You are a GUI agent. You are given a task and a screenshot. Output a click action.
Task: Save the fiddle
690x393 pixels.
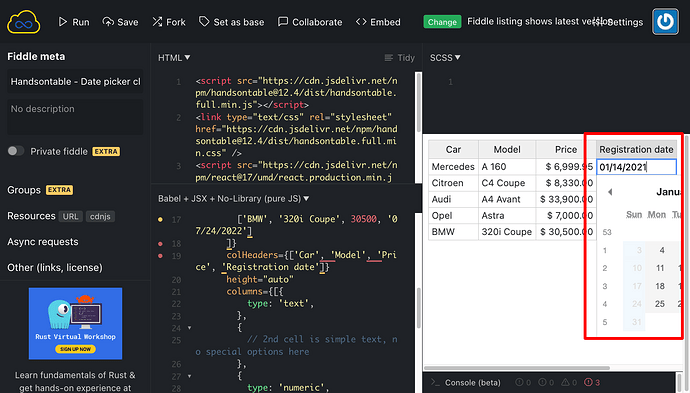[120, 22]
